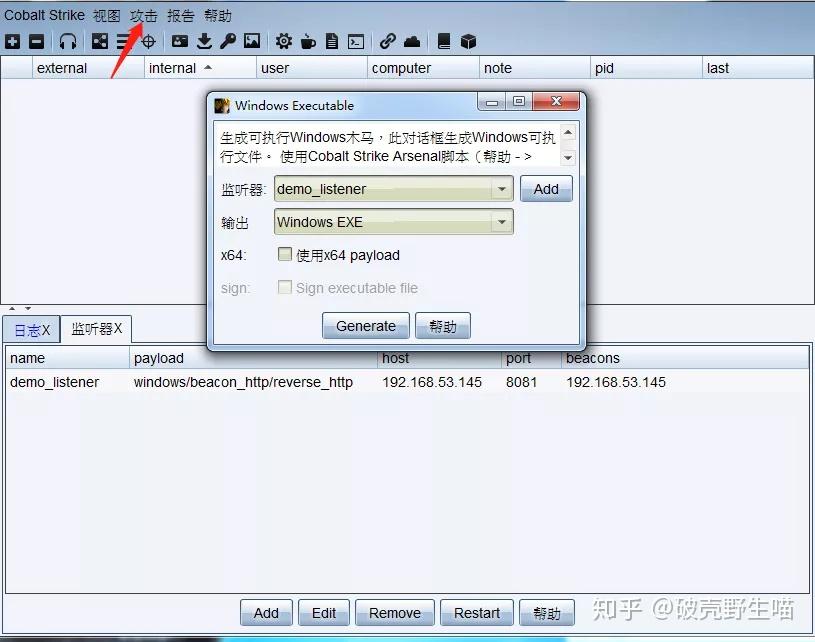Click the cube about icon in toolbar
The height and width of the screenshot is (642, 815).
pyautogui.click(x=468, y=41)
